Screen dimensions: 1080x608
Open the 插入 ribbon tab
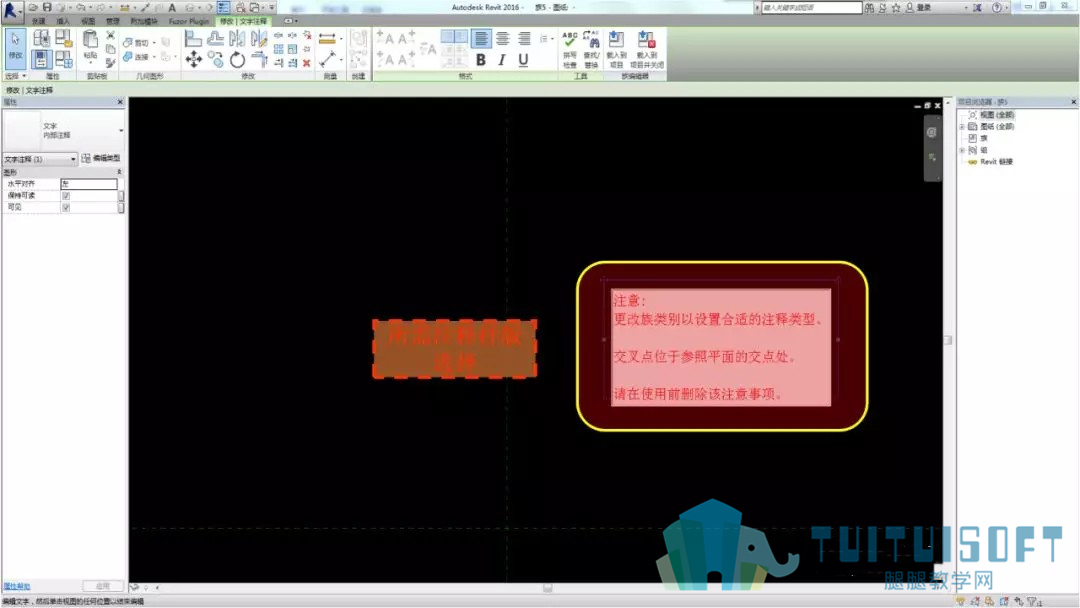(63, 21)
